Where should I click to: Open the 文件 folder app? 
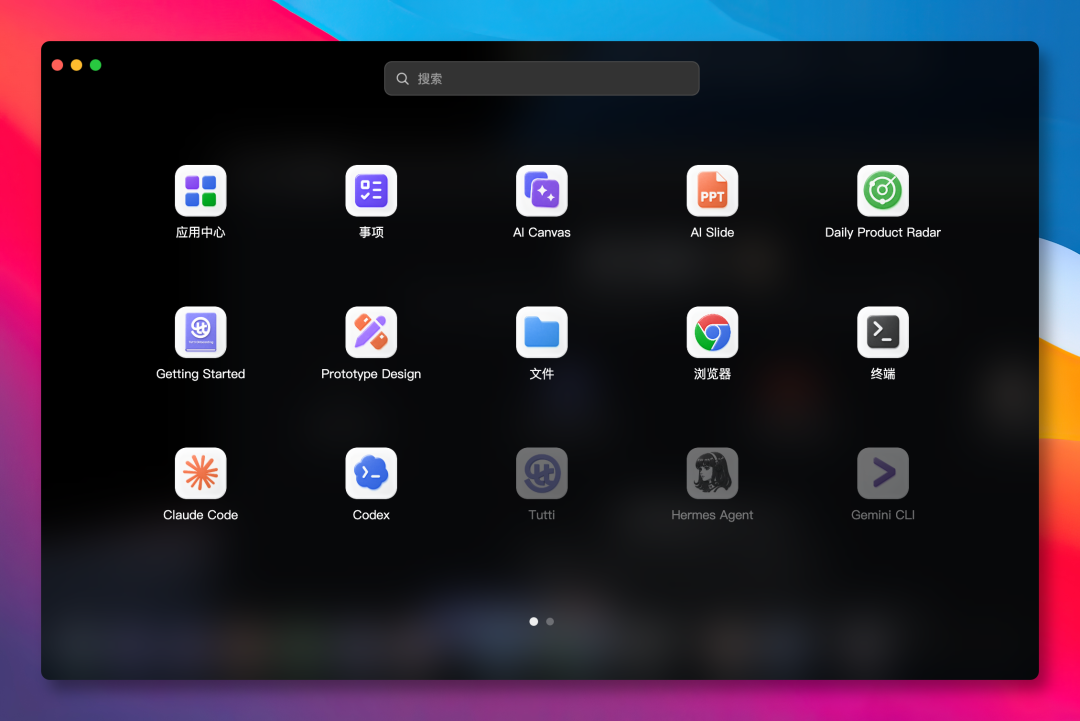coord(541,332)
